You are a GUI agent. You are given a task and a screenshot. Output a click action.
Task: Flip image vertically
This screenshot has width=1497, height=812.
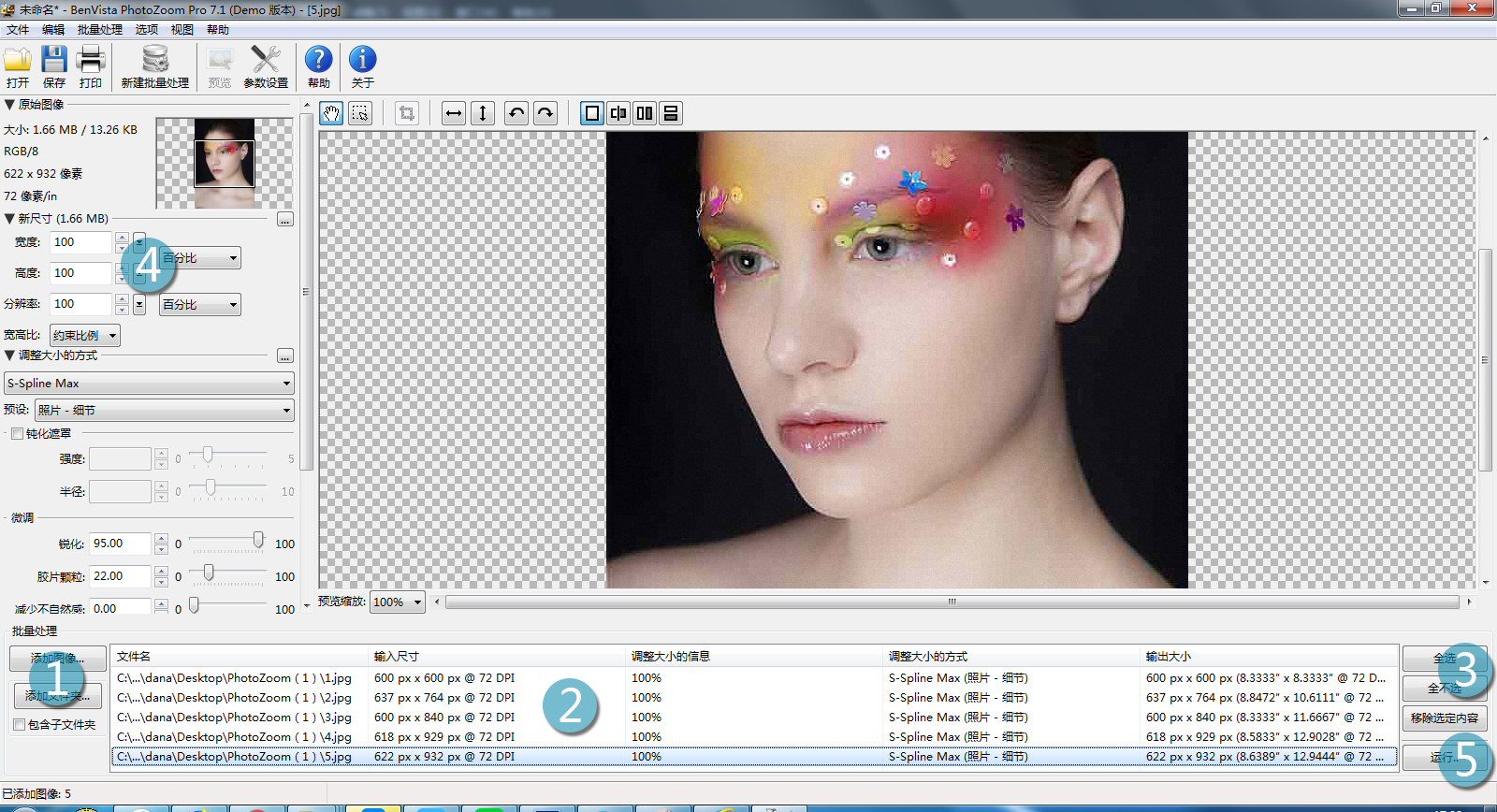[483, 114]
